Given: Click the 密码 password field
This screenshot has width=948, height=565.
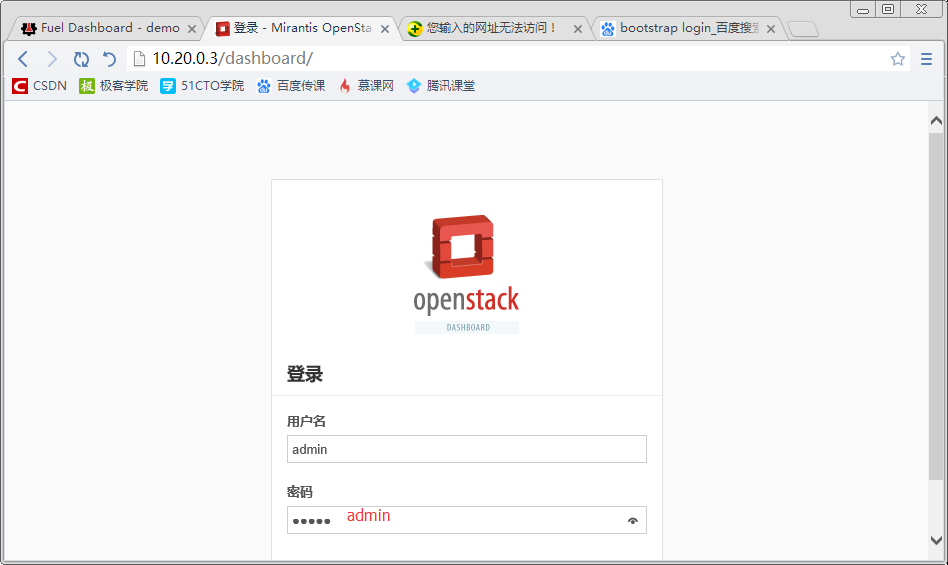Looking at the screenshot, I should click(x=467, y=520).
